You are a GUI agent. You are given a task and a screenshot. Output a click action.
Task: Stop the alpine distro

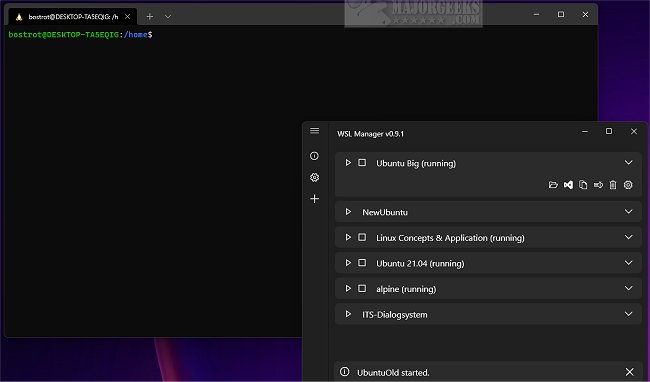[x=362, y=288]
